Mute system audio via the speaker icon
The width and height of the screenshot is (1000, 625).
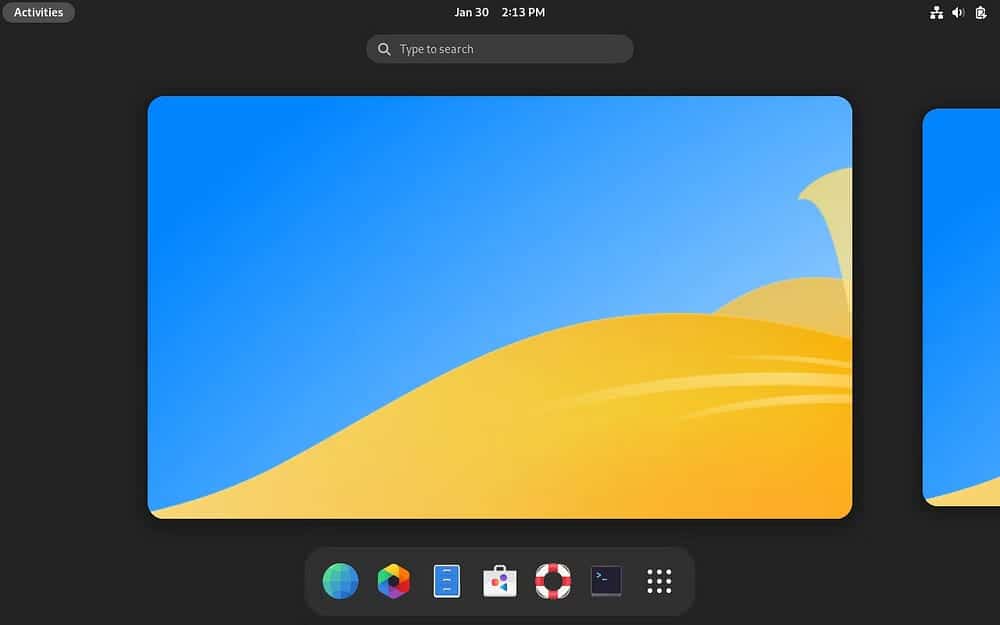957,12
